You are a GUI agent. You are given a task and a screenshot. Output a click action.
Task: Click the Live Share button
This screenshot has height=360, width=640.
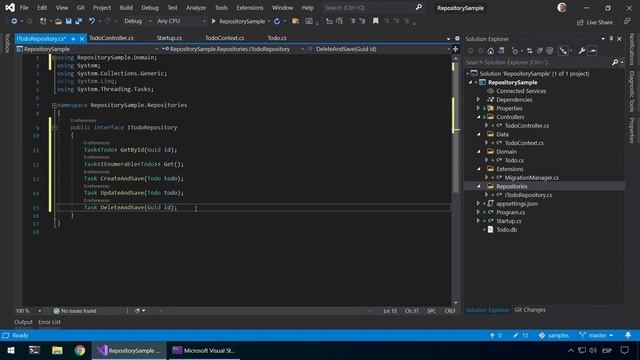pos(595,22)
